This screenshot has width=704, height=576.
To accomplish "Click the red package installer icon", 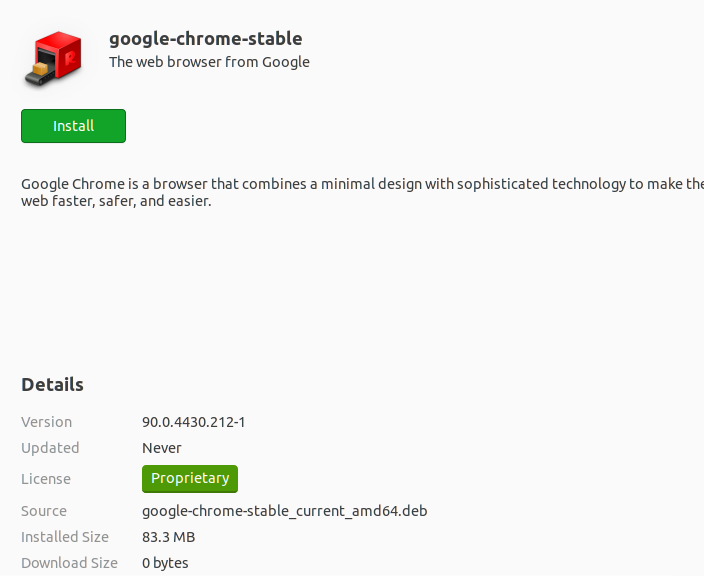I will click(54, 58).
